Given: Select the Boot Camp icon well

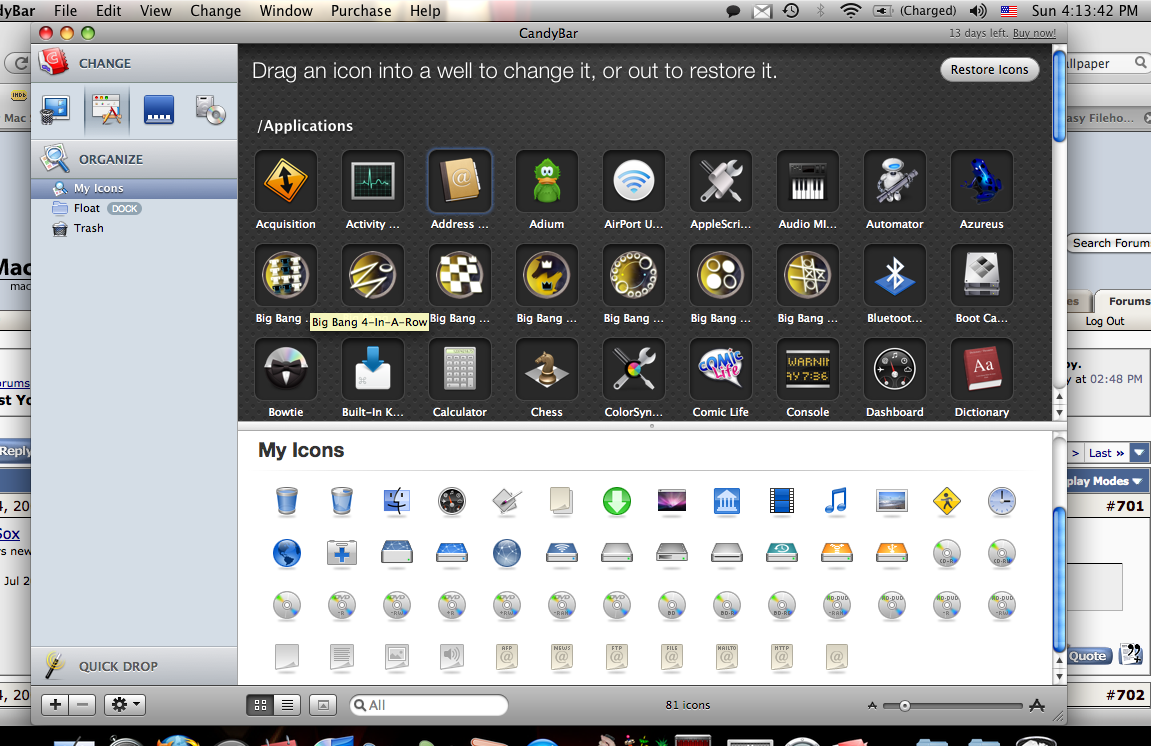Looking at the screenshot, I should tap(981, 275).
